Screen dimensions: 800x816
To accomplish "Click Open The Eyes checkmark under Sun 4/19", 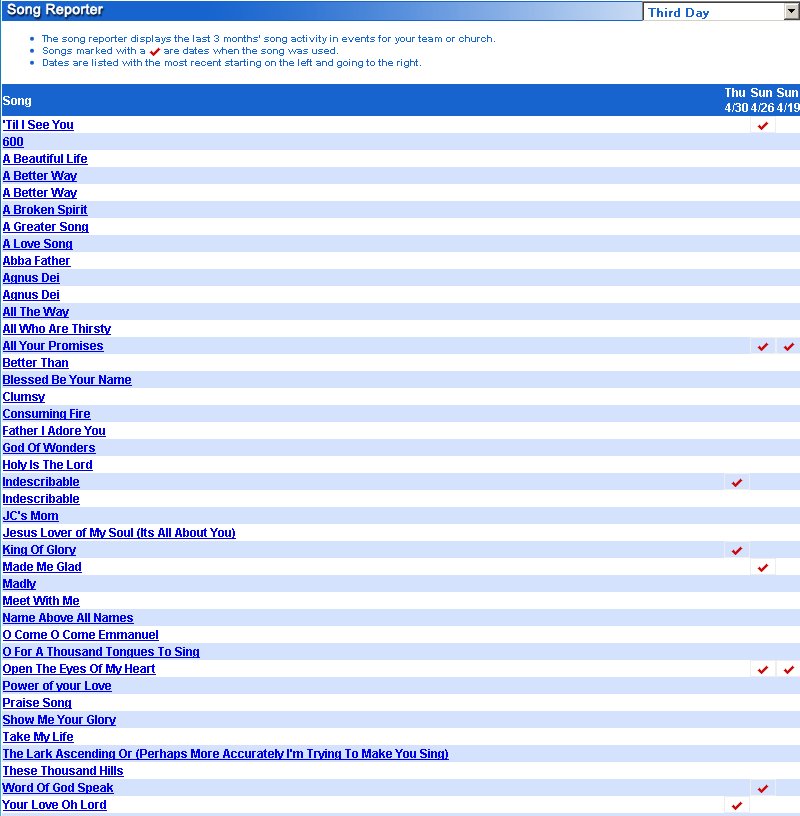I will pyautogui.click(x=789, y=670).
